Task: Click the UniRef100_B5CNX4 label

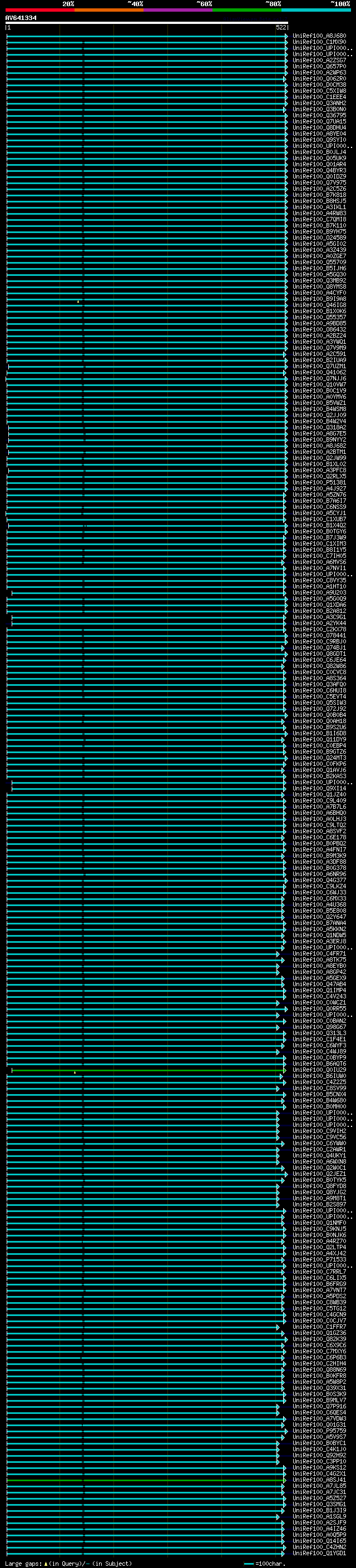Action: [319, 1095]
